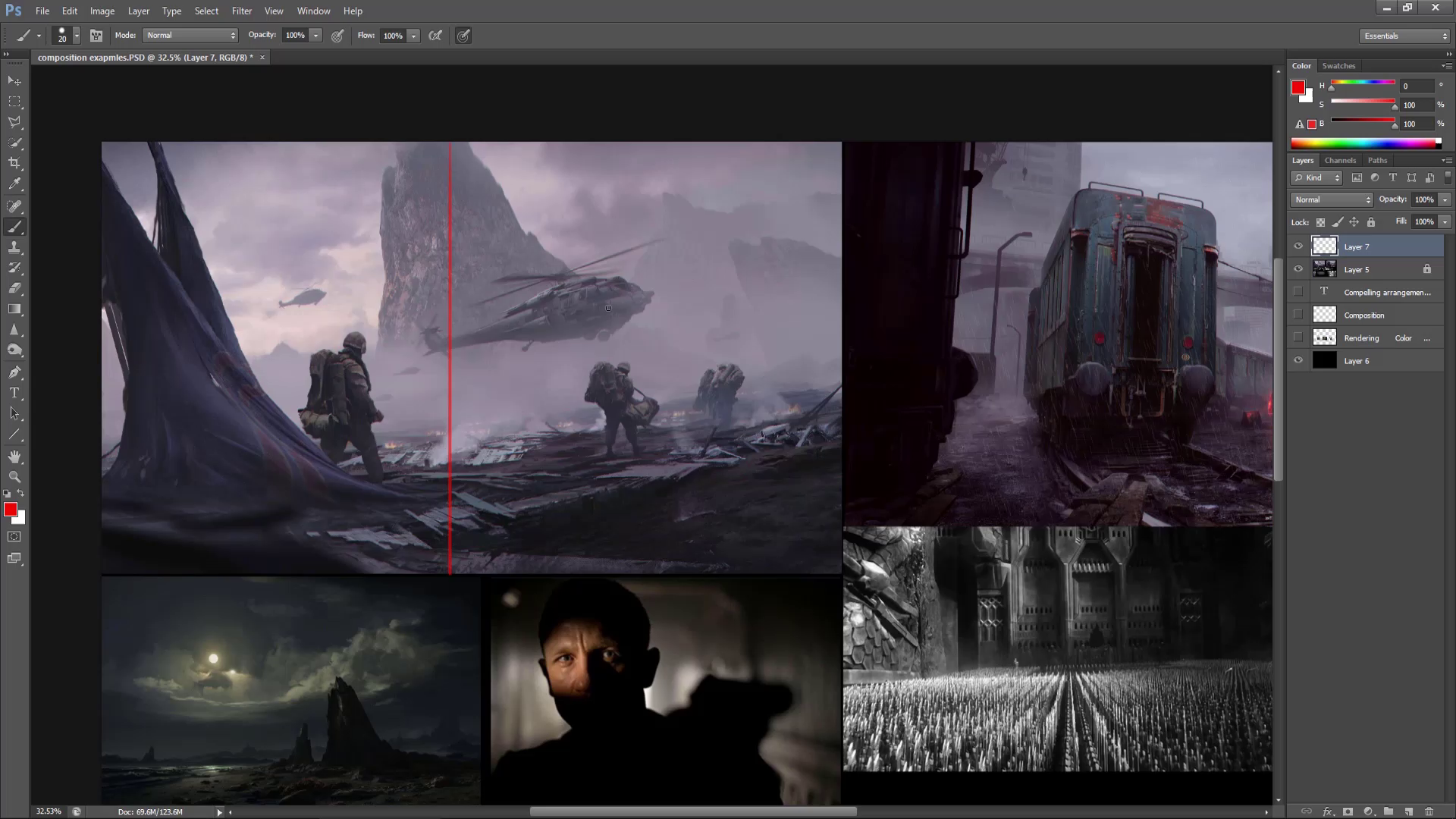Enable airbrush-style build-up
The image size is (1456, 819).
pyautogui.click(x=435, y=36)
